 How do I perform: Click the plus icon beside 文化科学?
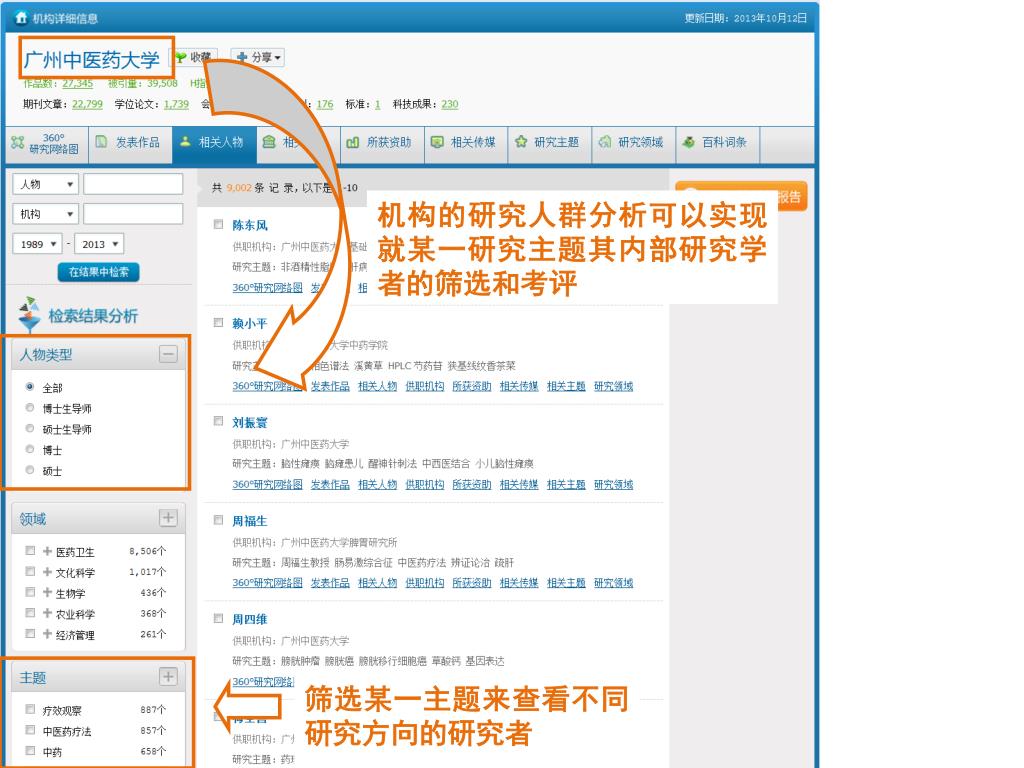coord(47,571)
